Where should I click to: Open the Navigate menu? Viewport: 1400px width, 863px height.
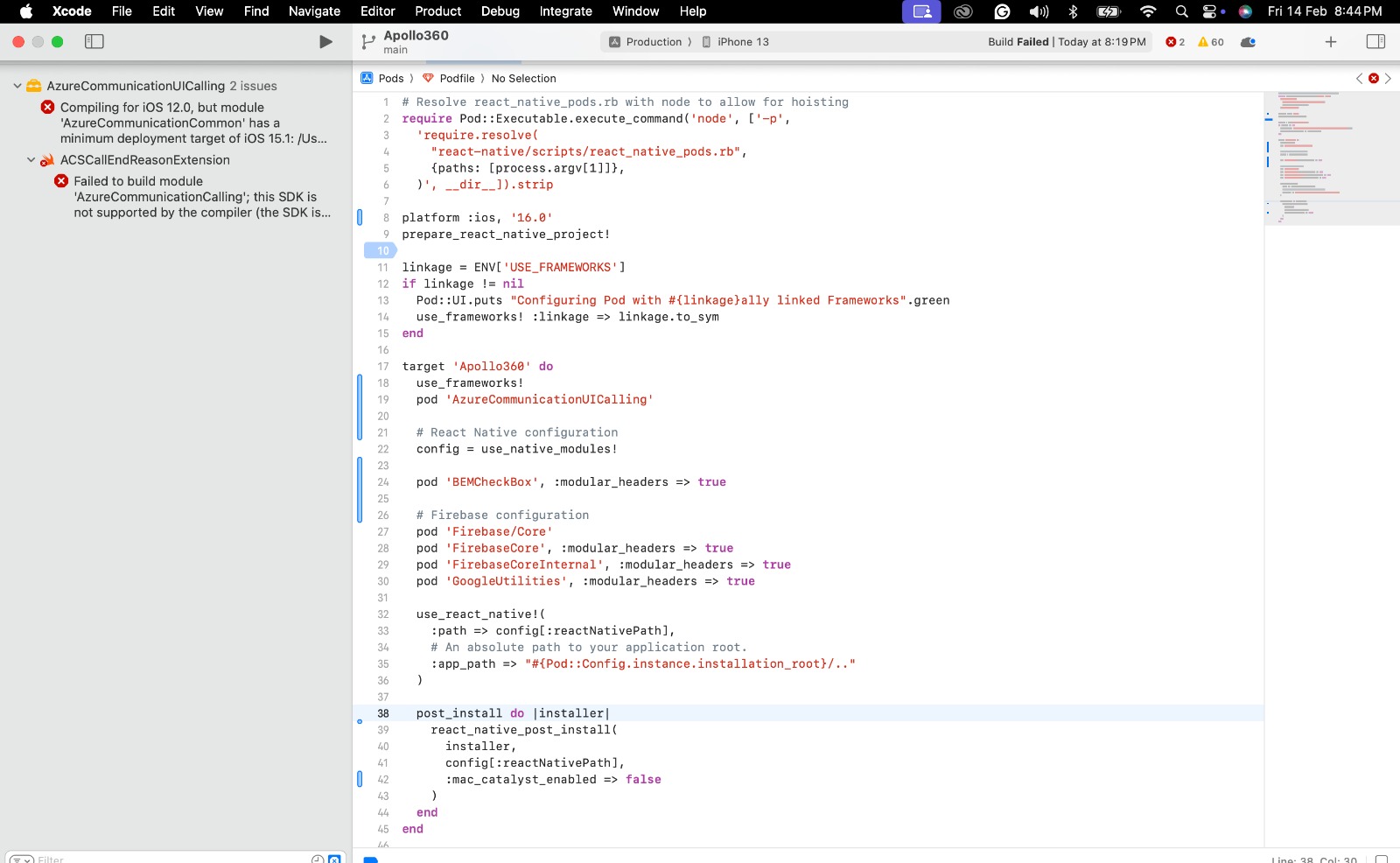coord(314,11)
